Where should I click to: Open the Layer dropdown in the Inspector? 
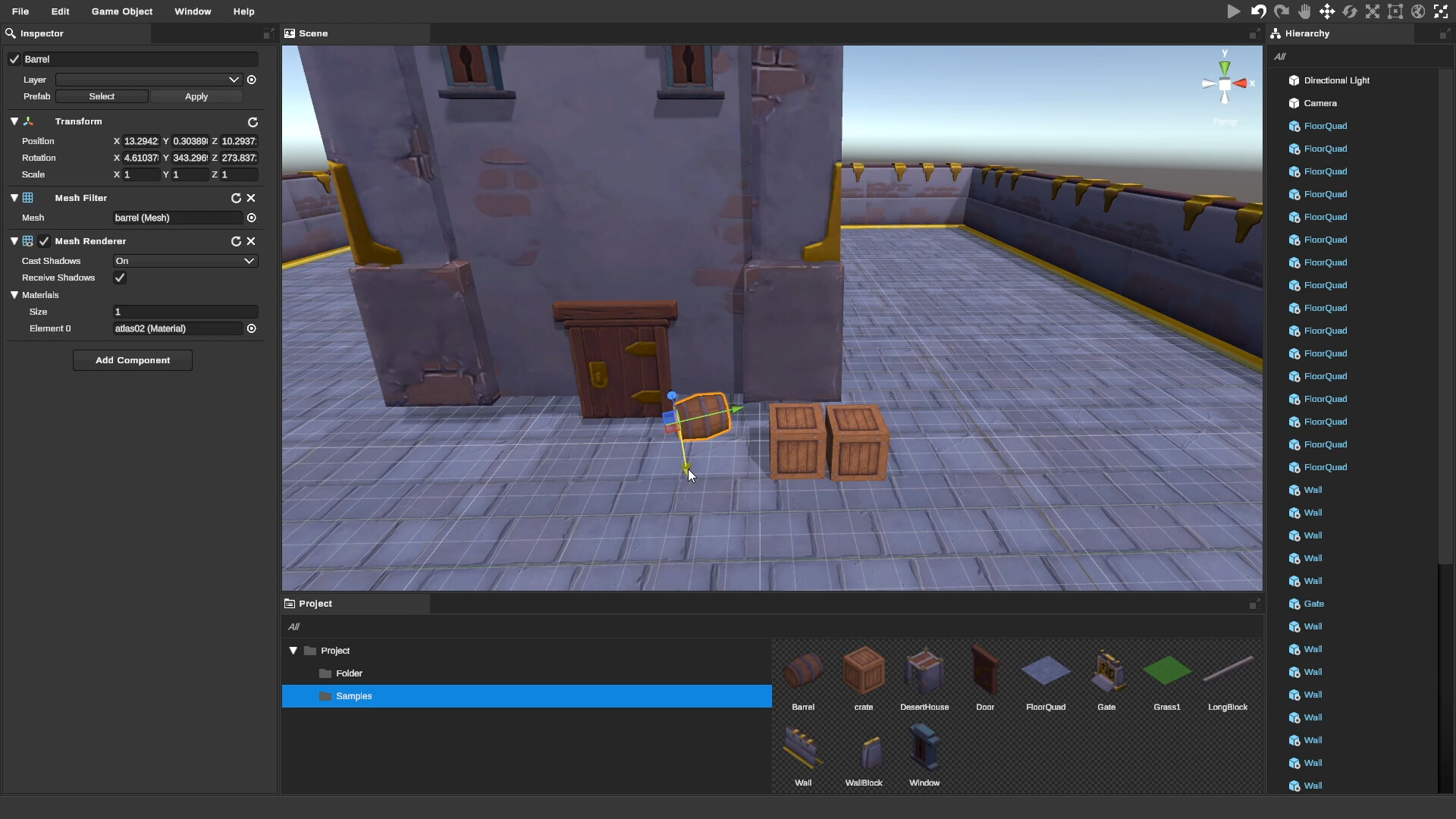(x=146, y=80)
